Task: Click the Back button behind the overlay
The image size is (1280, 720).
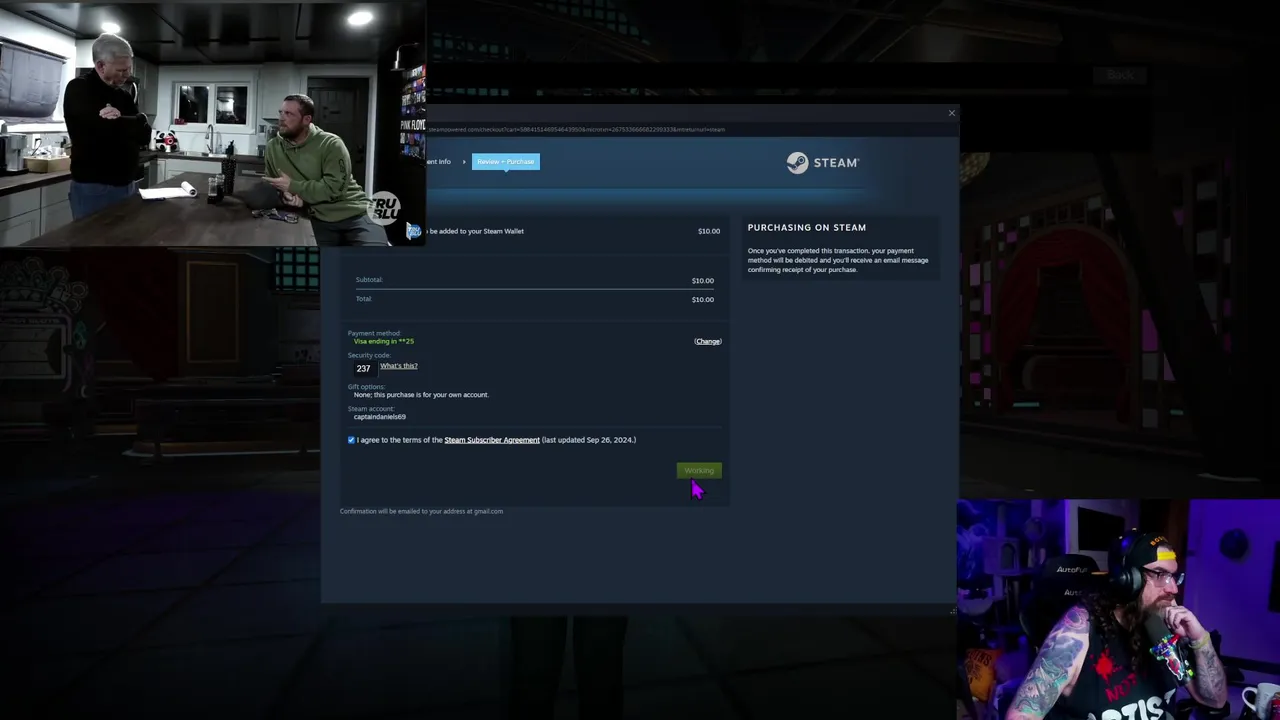Action: (1120, 75)
